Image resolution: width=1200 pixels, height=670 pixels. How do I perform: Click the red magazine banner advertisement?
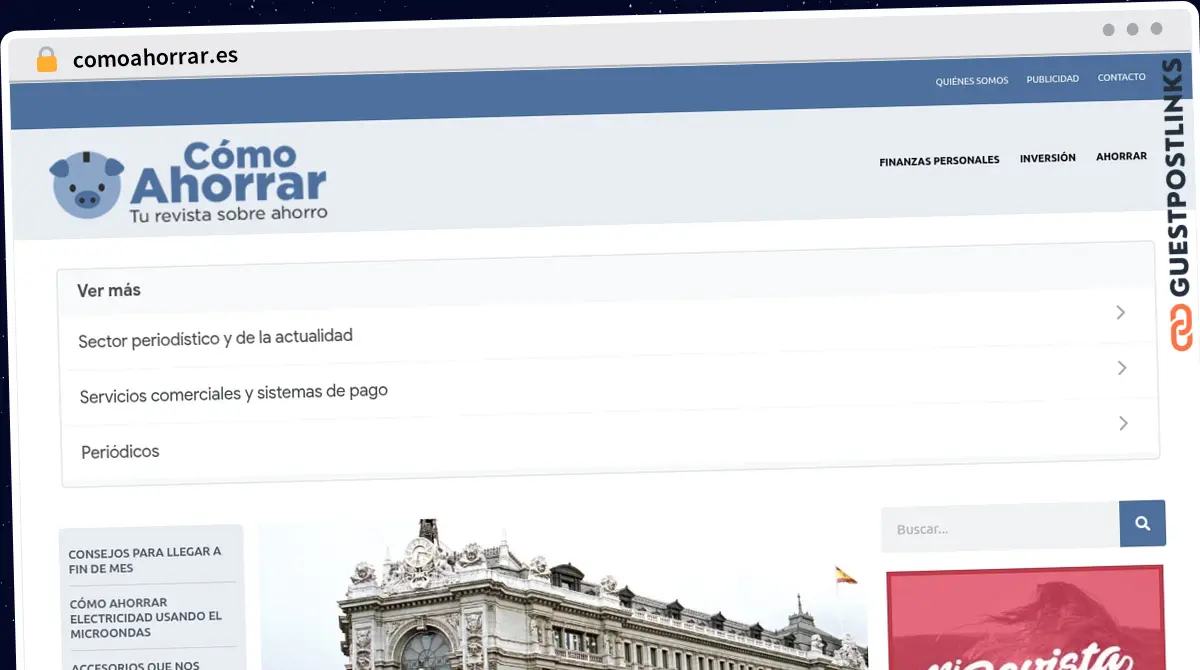pyautogui.click(x=1025, y=618)
